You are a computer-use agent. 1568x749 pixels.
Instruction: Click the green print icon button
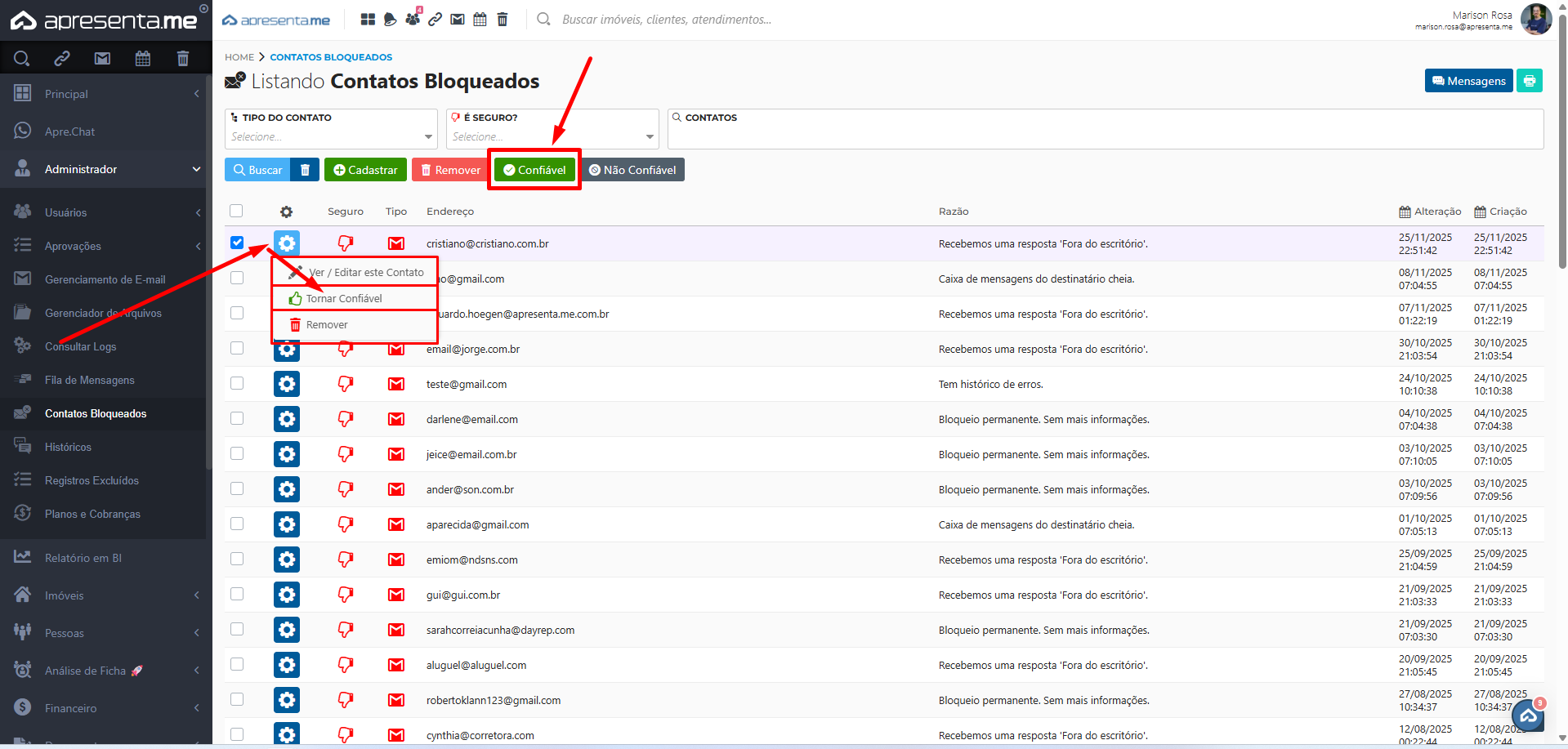1529,81
